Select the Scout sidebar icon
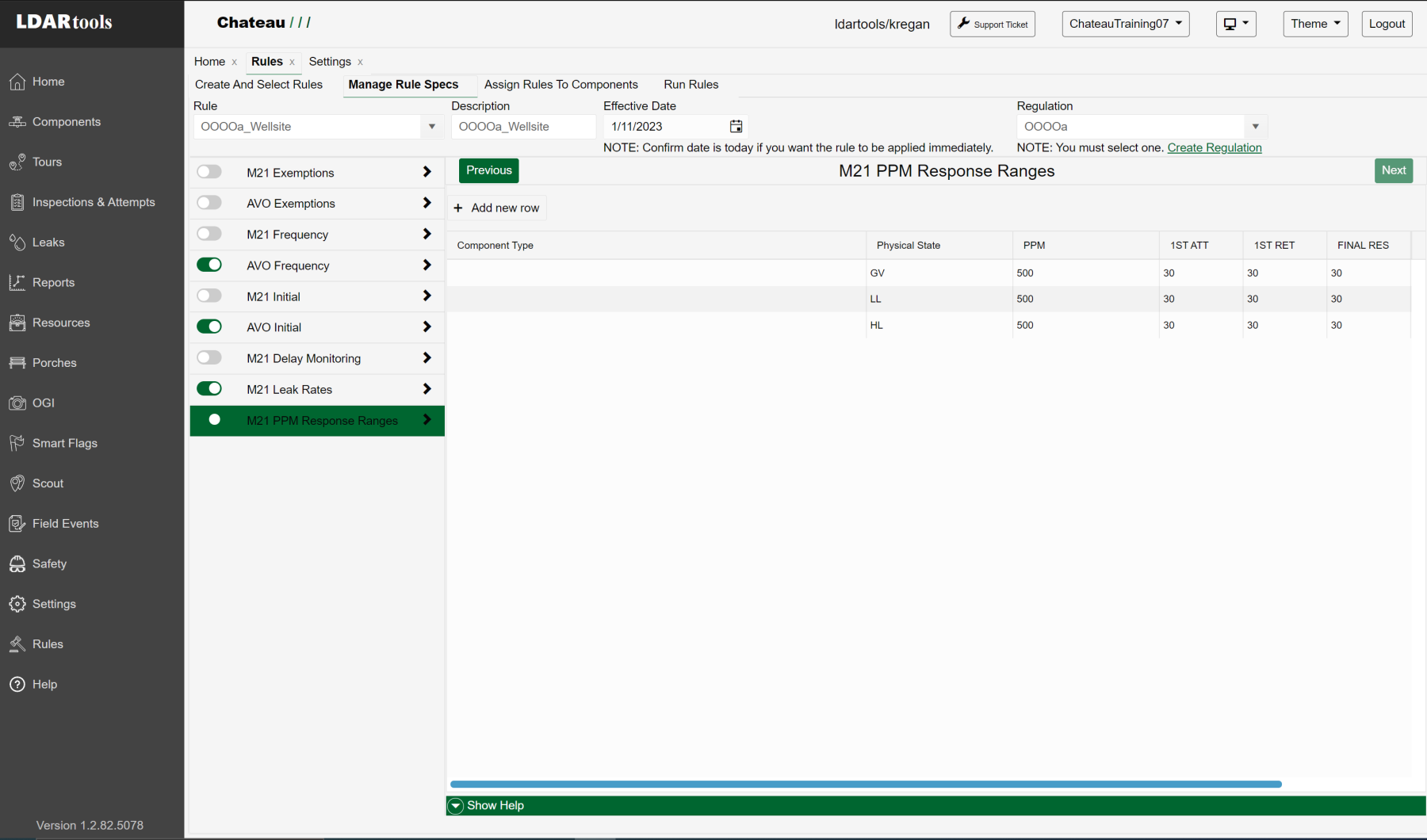This screenshot has height=840, width=1427. pyautogui.click(x=17, y=483)
